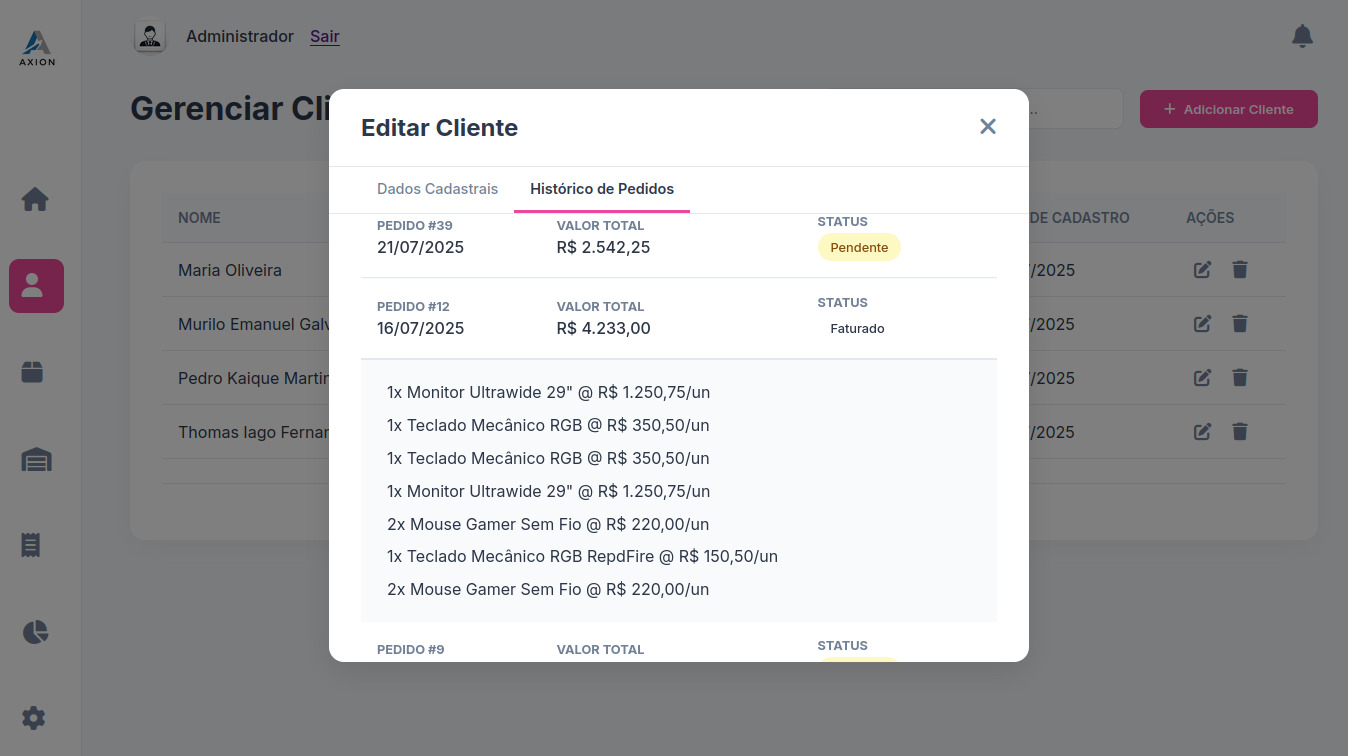Viewport: 1348px width, 756px height.
Task: Click the Sair logout link
Action: point(324,36)
